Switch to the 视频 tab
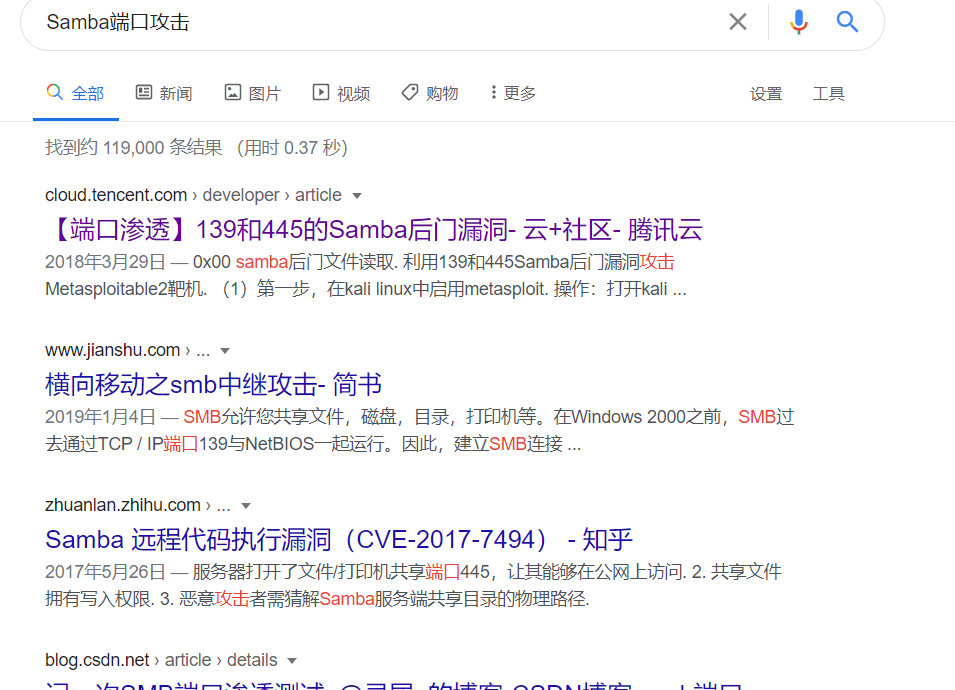Screen dimensions: 955x690 tap(342, 93)
